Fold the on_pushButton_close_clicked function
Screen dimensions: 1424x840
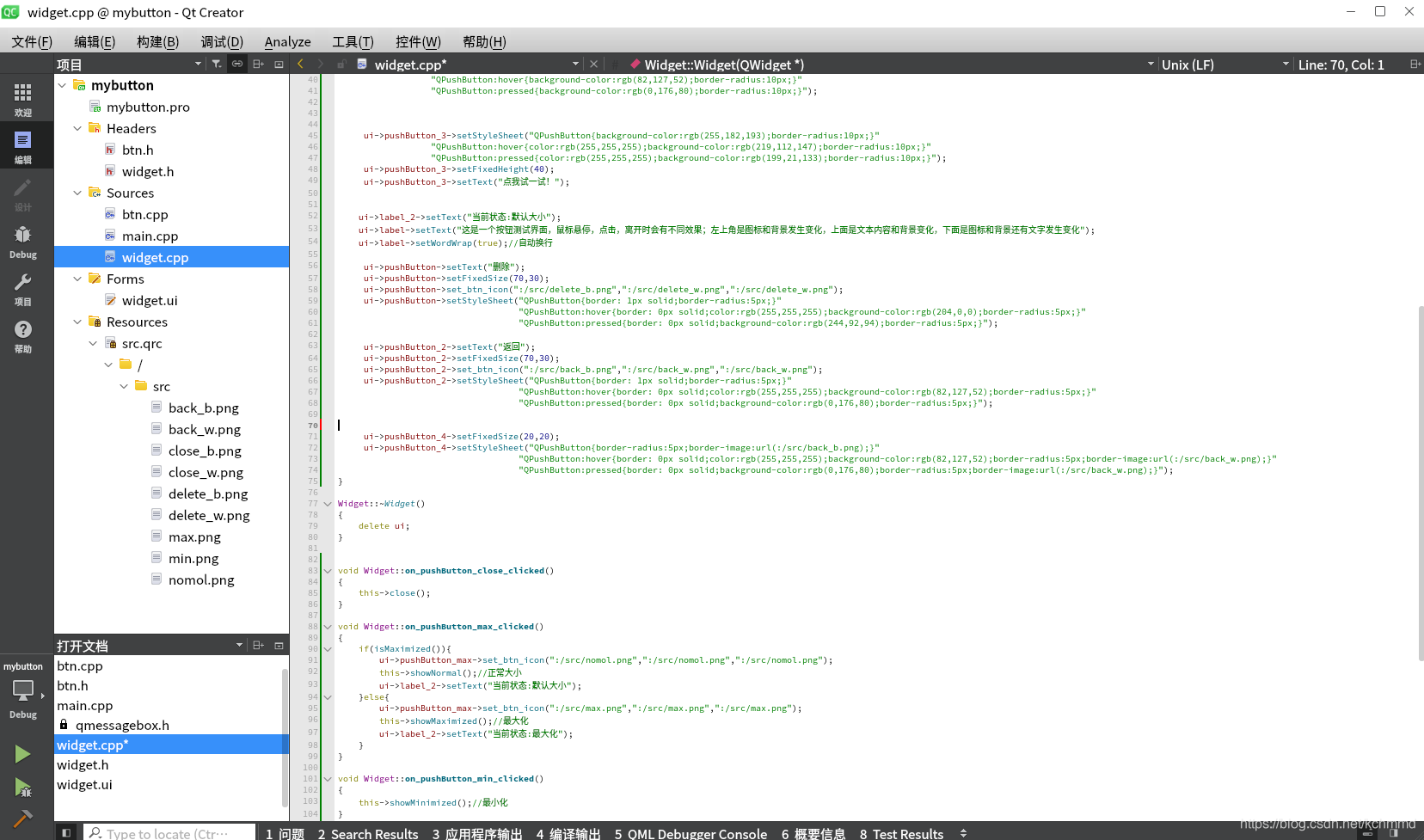[x=328, y=571]
